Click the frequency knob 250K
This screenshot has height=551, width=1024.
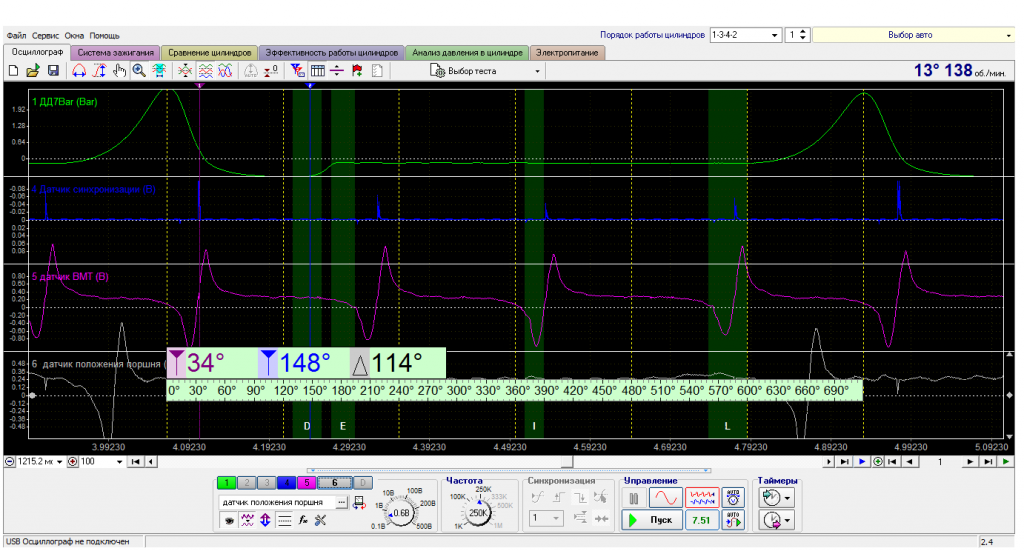tap(477, 512)
